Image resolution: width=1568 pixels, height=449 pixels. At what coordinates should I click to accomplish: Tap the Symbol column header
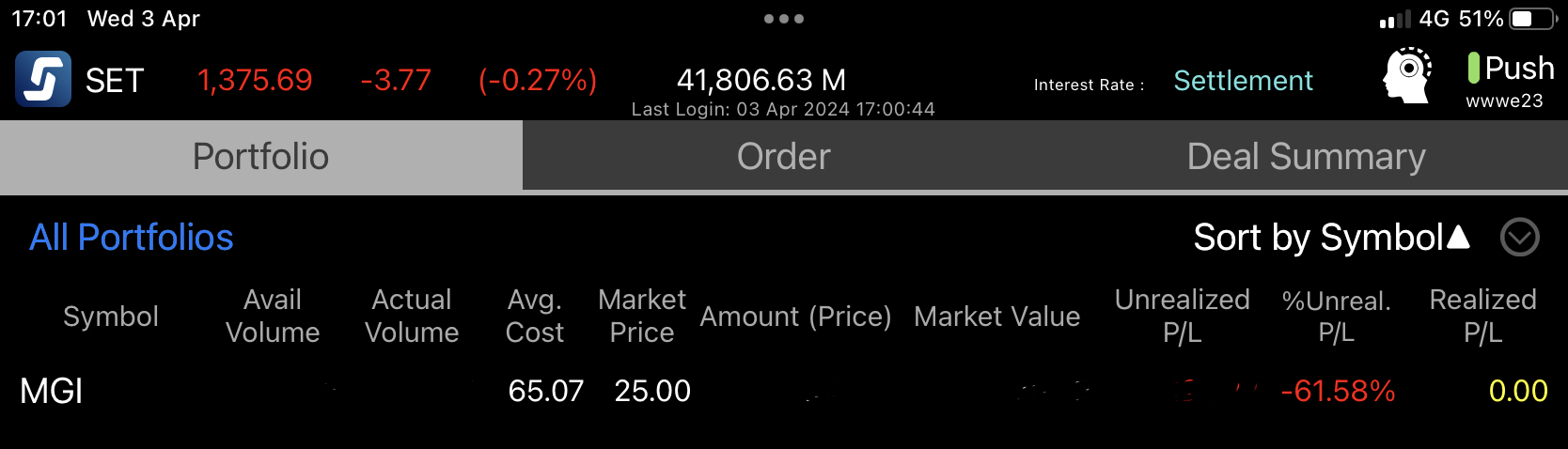tap(111, 317)
